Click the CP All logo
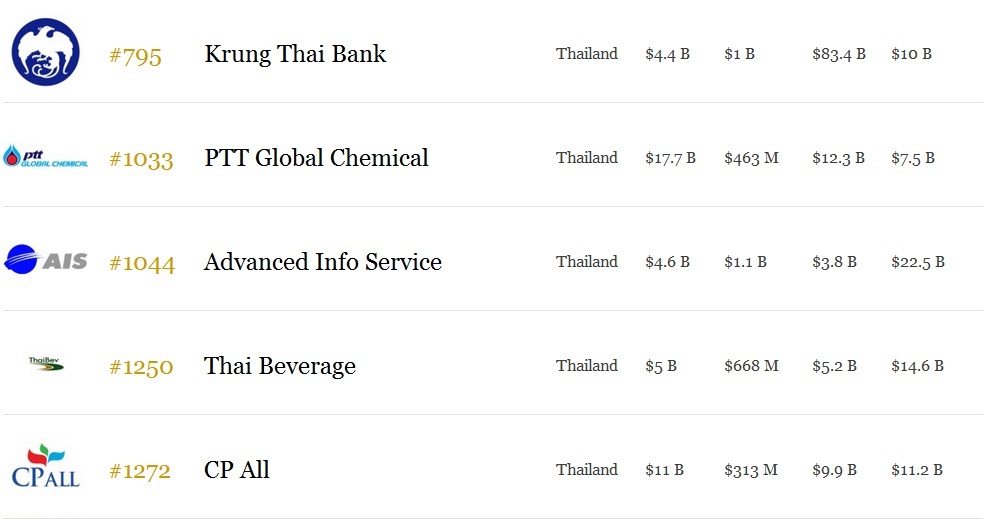 coord(45,466)
